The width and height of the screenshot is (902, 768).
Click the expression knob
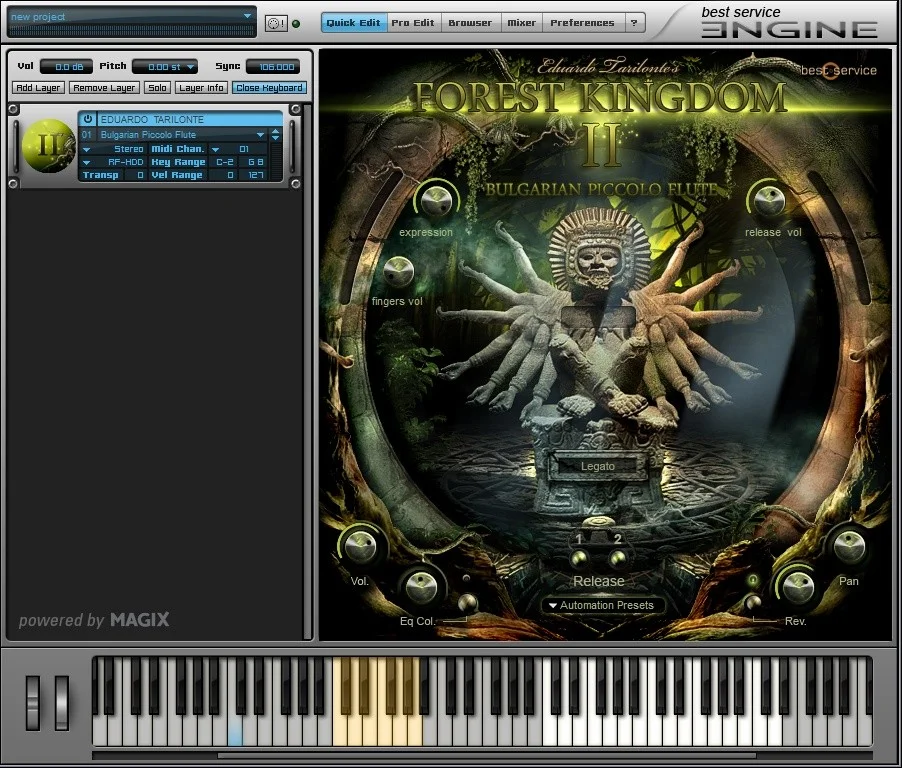[436, 200]
